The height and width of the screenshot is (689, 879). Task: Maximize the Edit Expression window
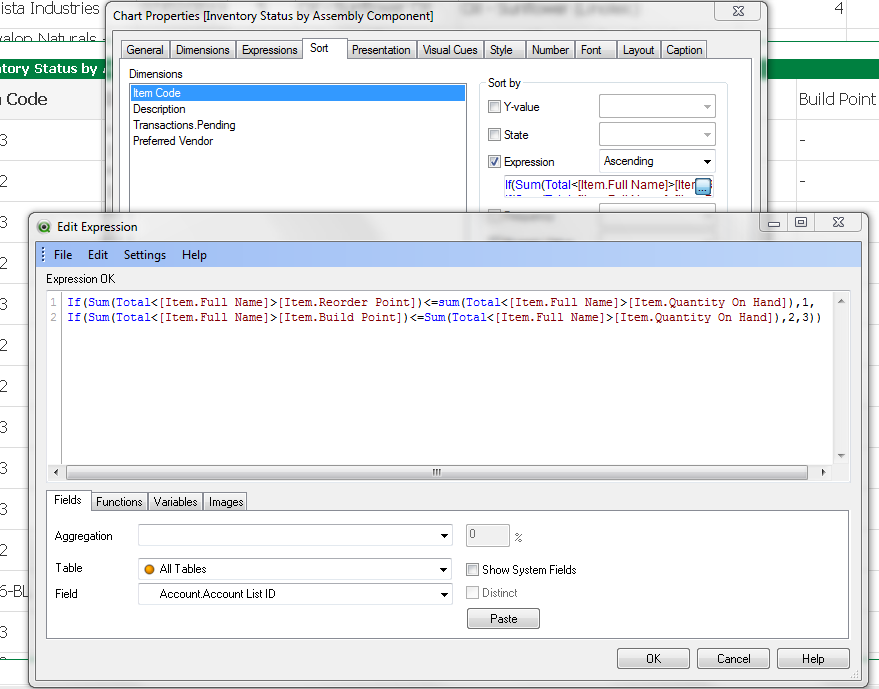(801, 223)
